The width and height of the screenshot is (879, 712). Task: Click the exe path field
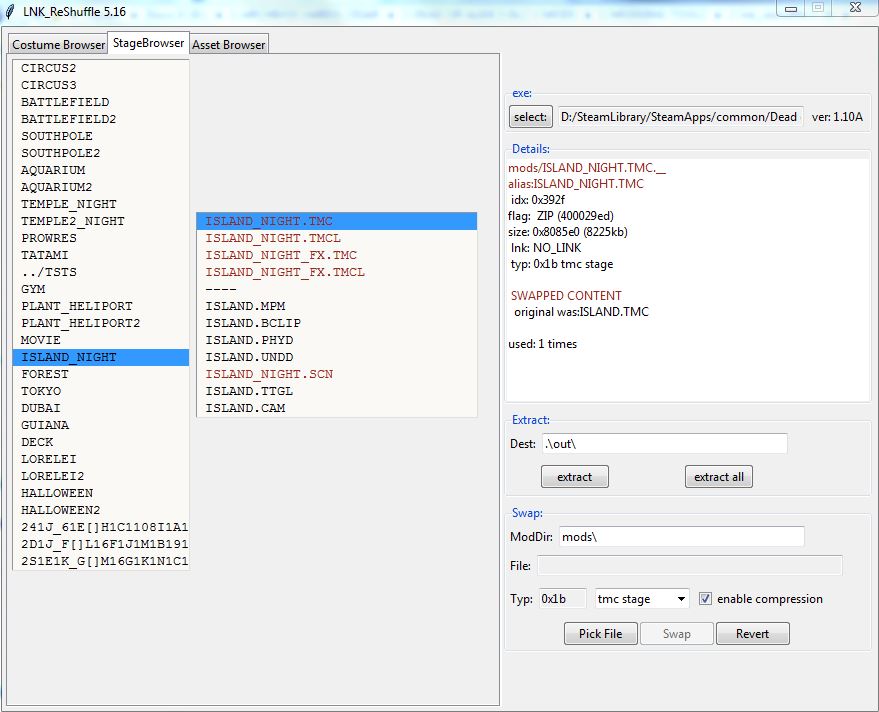tap(680, 117)
